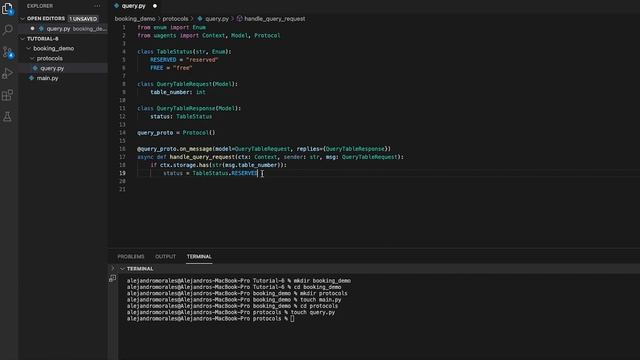The height and width of the screenshot is (360, 640).
Task: Collapse the Terminal section chevron
Action: tap(122, 269)
